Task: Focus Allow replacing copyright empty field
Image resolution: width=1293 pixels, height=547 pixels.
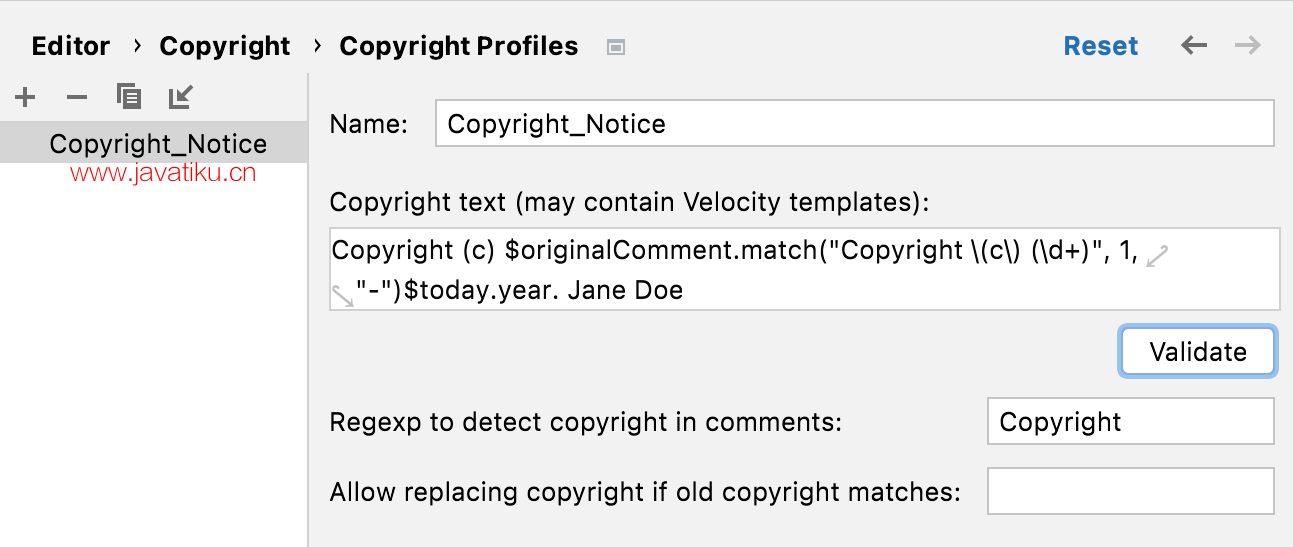Action: tap(1130, 491)
